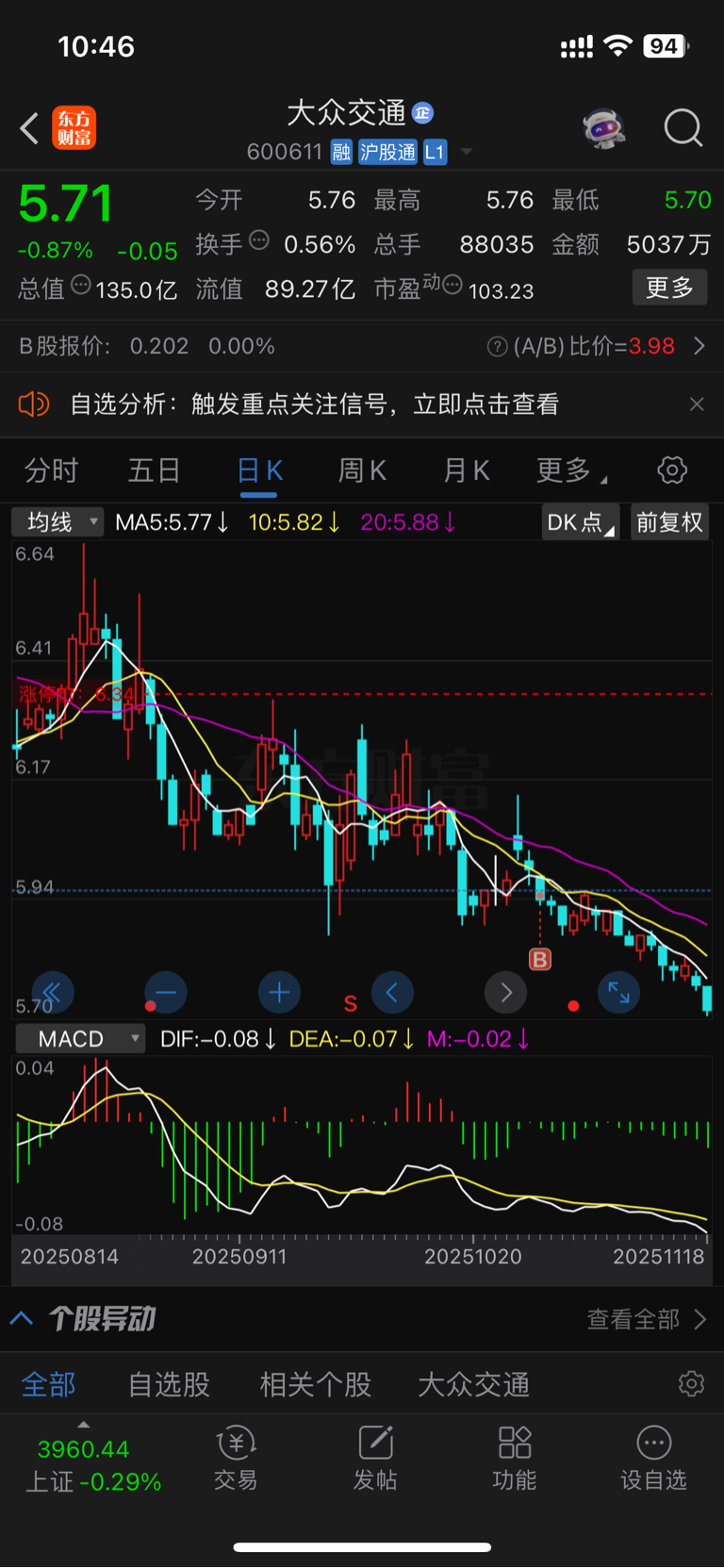Open 查看全部 for stock movements
Screen dimensions: 724x1568
[647, 1319]
